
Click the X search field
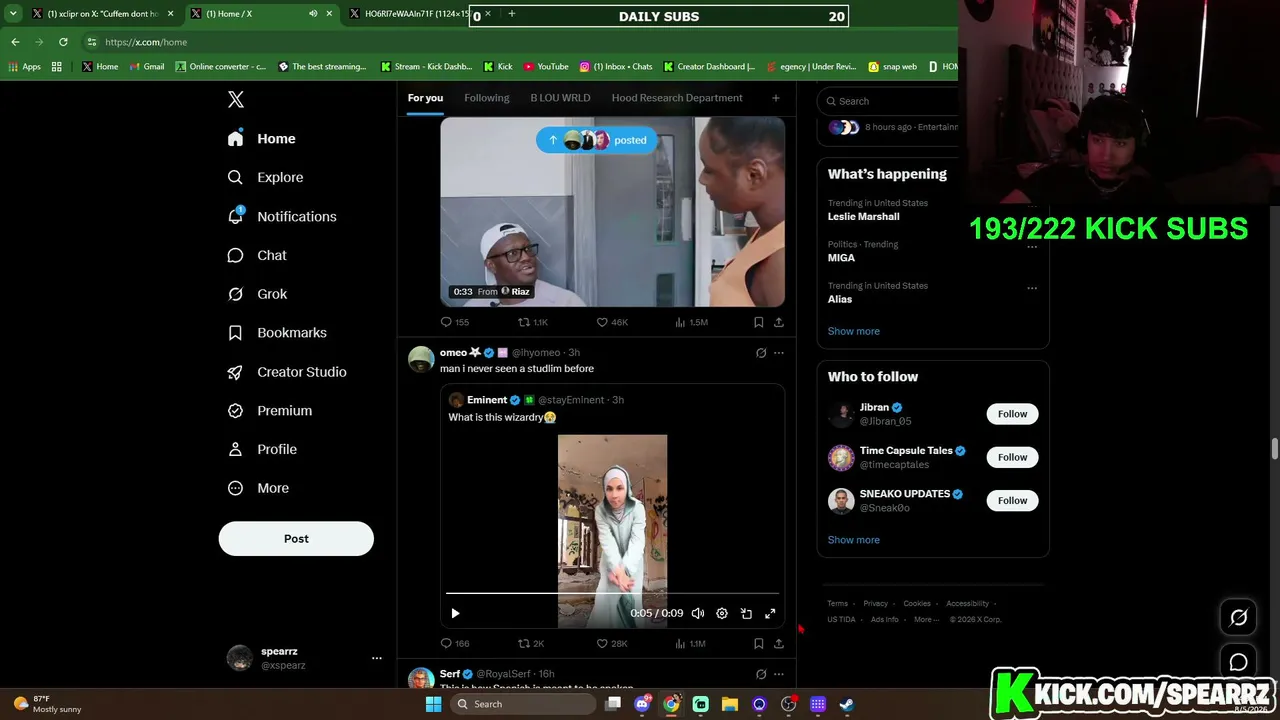(x=888, y=101)
